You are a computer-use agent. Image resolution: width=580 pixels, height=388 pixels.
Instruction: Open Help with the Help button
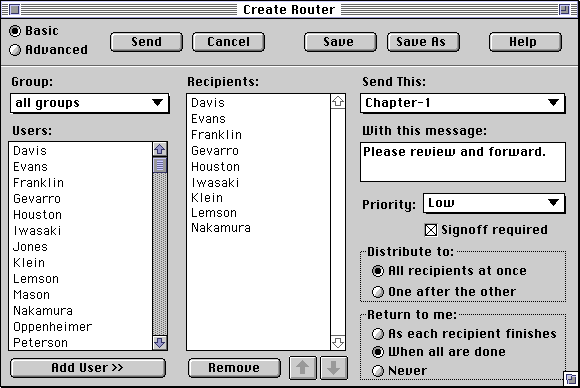click(x=525, y=42)
